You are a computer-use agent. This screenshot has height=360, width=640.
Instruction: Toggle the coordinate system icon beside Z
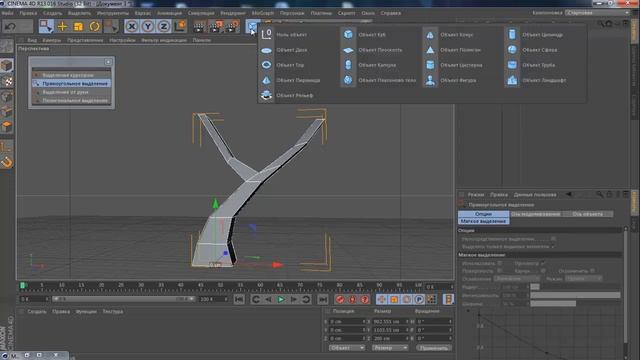(x=180, y=27)
